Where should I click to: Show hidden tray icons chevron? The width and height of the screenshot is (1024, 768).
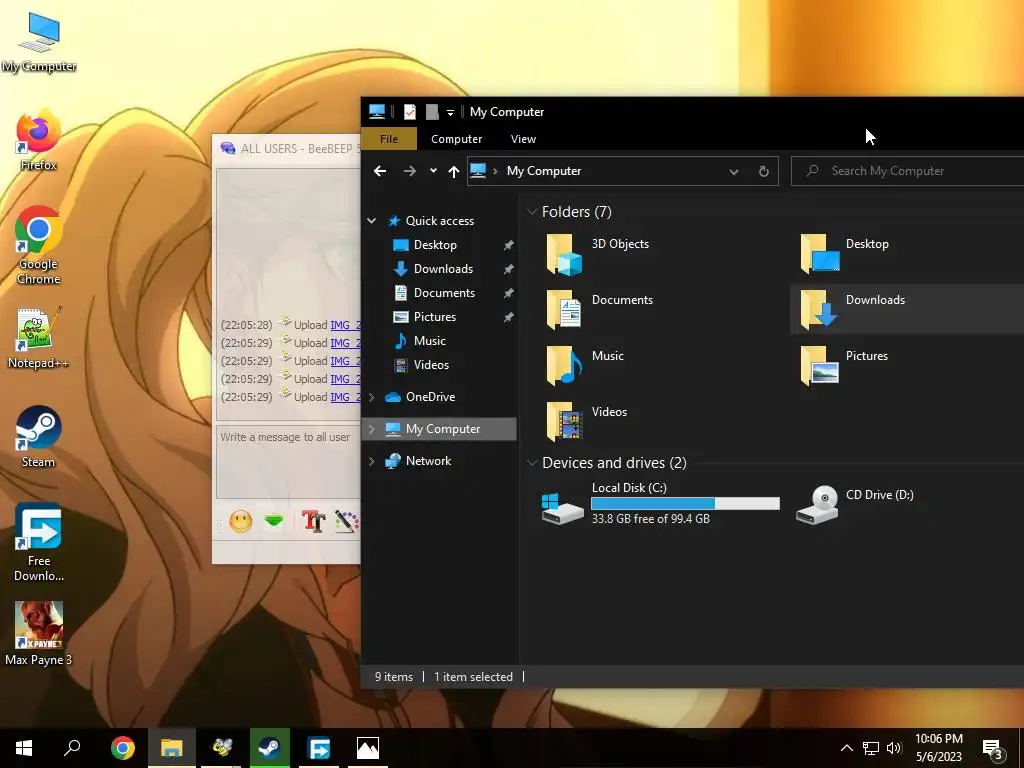point(846,748)
